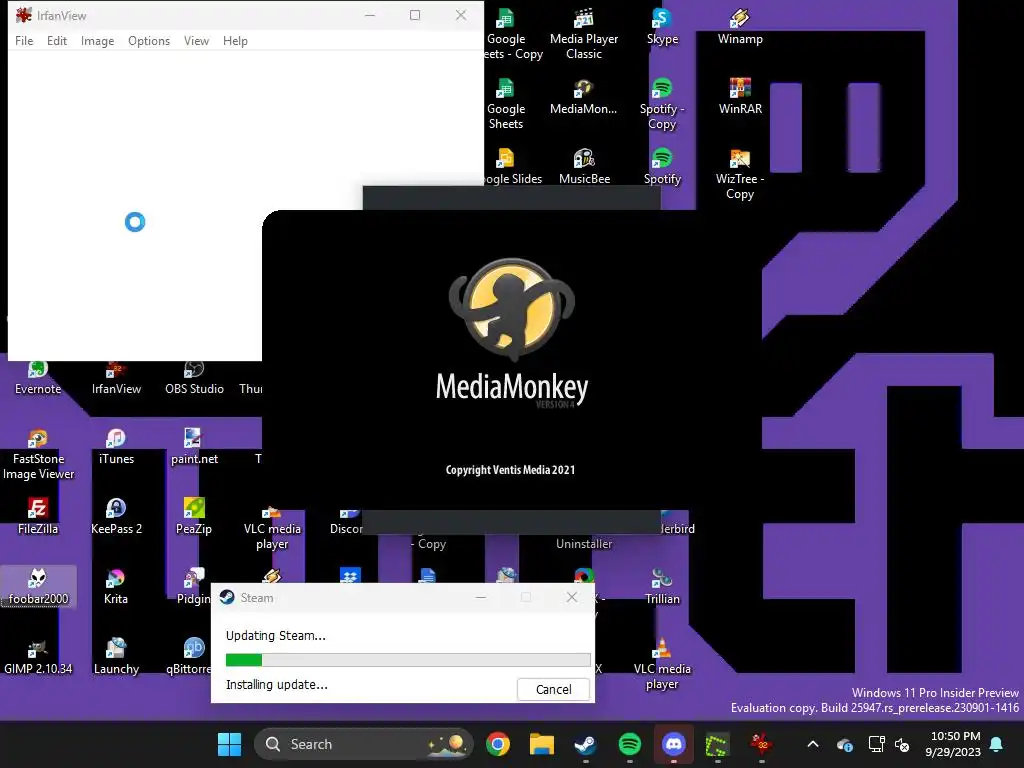Open File Explorer from the taskbar

coord(541,744)
